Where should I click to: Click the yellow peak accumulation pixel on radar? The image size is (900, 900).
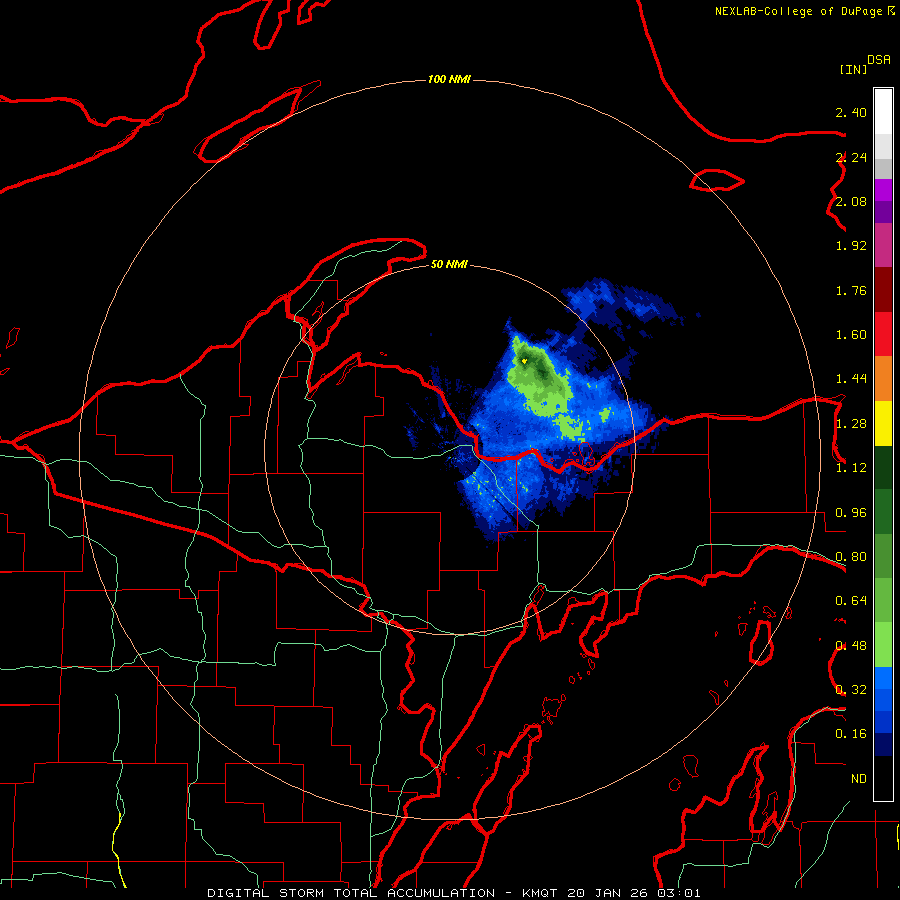524,361
